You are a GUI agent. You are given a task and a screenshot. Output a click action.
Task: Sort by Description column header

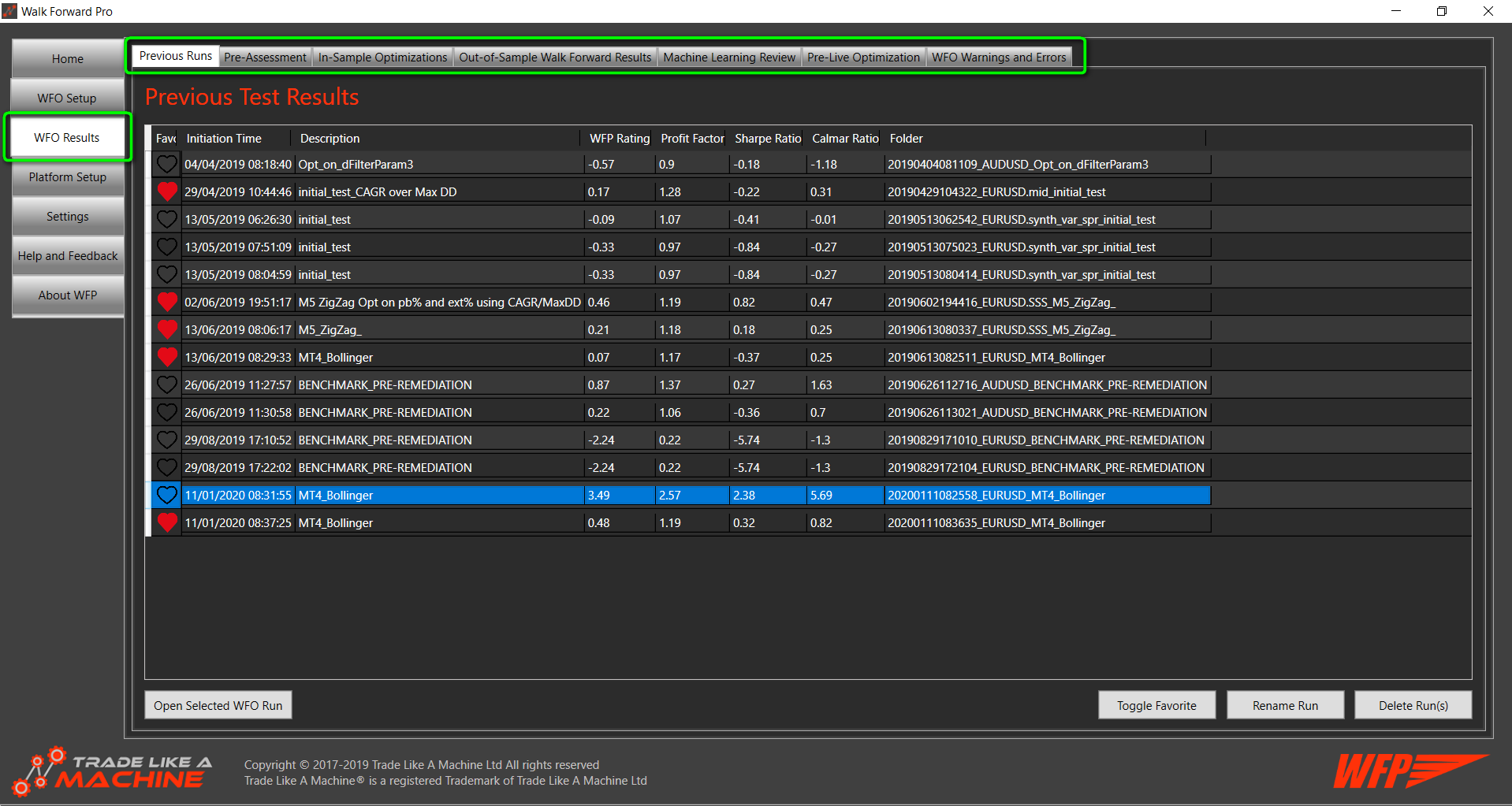(x=438, y=139)
